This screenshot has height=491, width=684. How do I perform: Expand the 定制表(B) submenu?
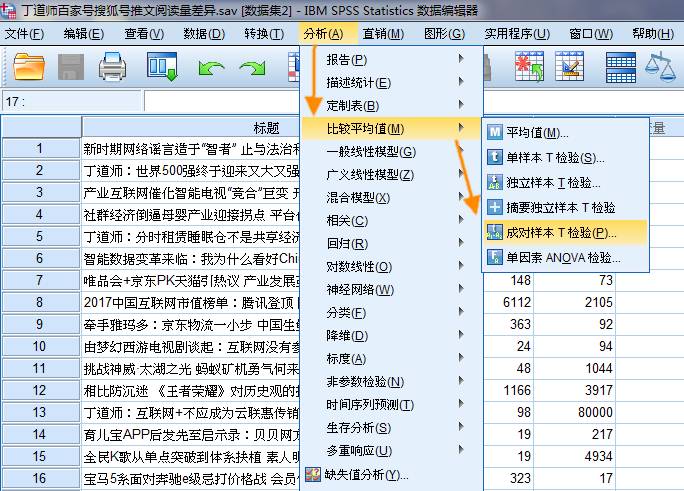[391, 106]
